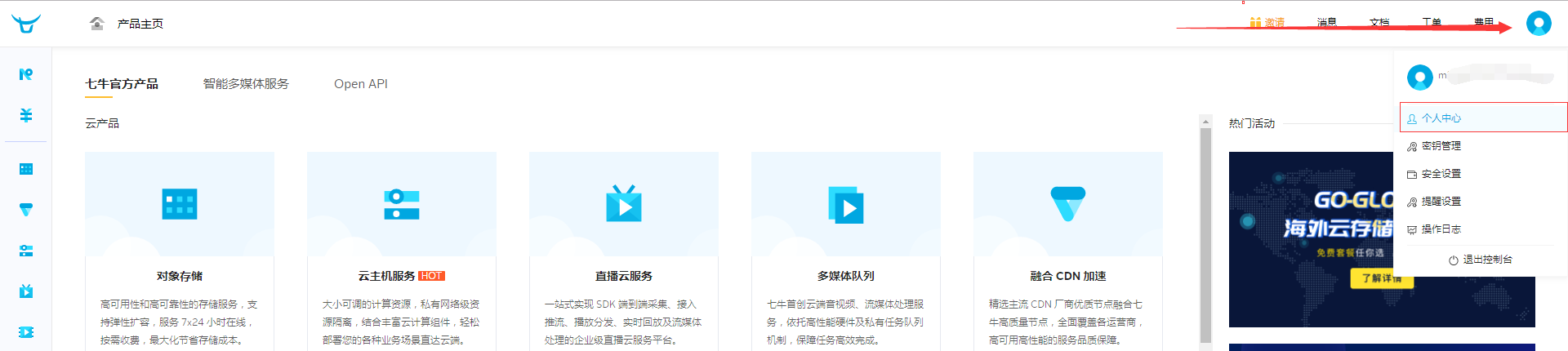Click the product list vertical scrollbar thumb
Image resolution: width=1568 pixels, height=351 pixels.
pos(1205,235)
